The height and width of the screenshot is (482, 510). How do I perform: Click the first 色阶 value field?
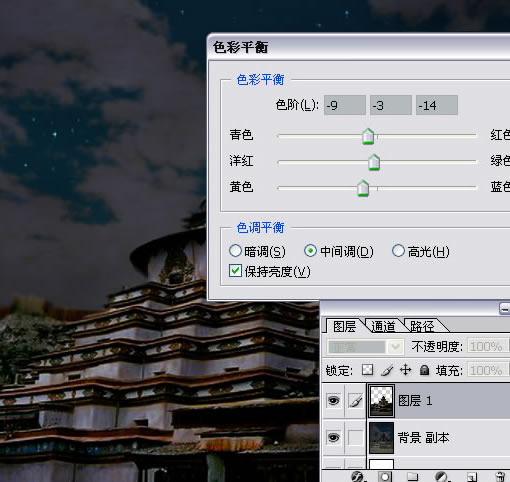pyautogui.click(x=345, y=105)
